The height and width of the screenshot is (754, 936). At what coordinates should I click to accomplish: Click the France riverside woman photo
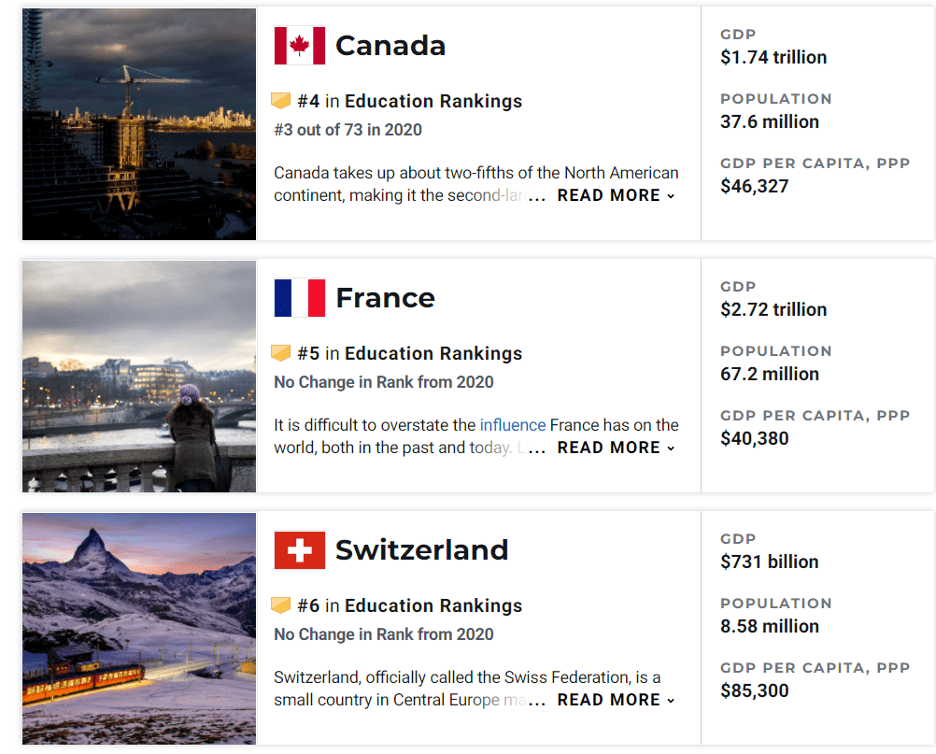(139, 377)
